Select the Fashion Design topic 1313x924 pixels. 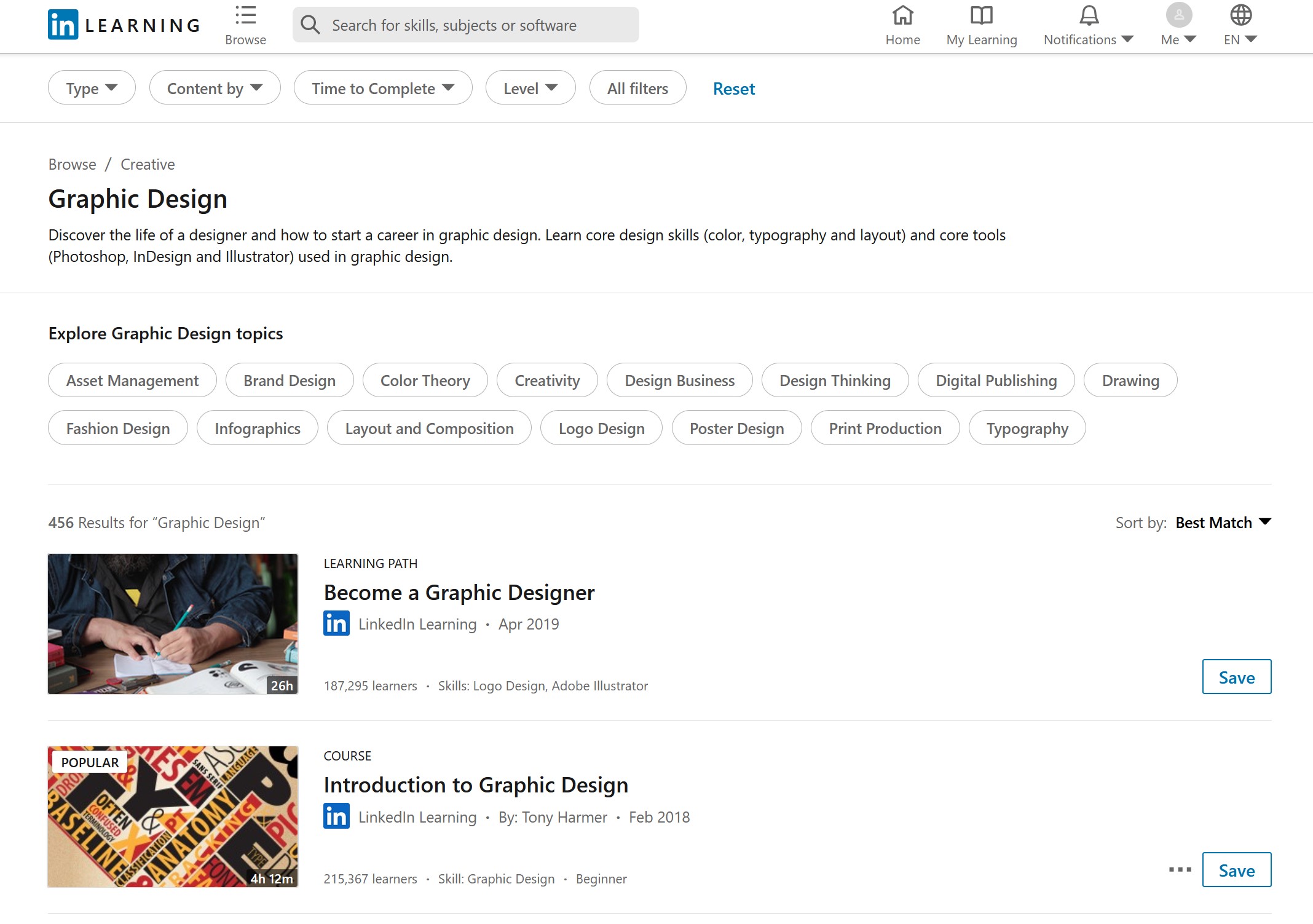pos(118,428)
